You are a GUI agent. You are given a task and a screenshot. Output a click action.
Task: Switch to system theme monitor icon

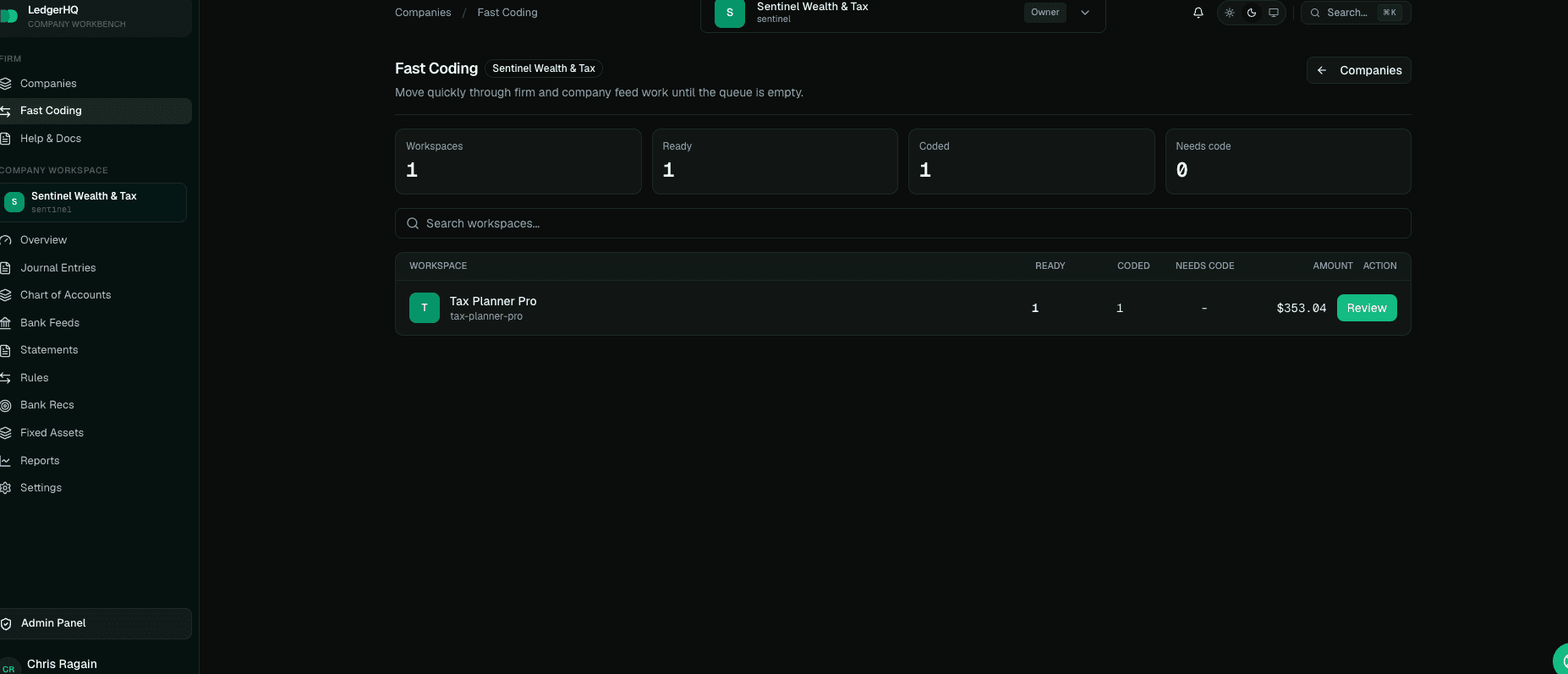click(1274, 13)
